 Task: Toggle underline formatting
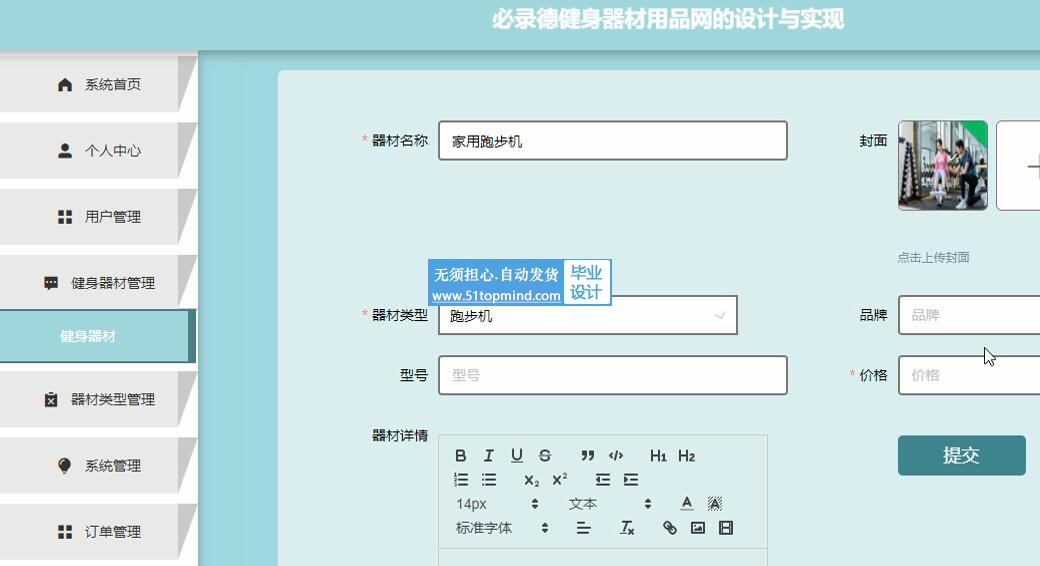tap(517, 456)
